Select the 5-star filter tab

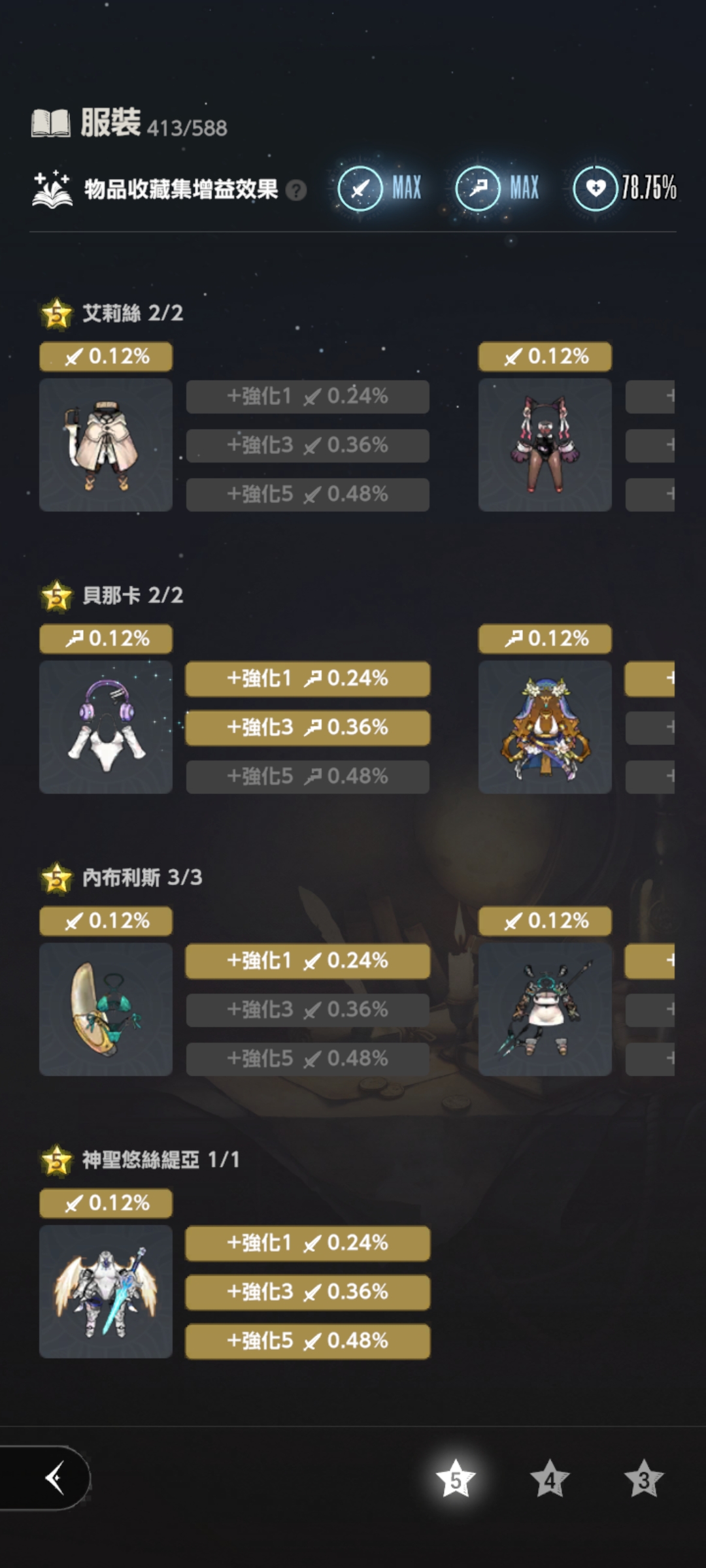click(456, 1479)
